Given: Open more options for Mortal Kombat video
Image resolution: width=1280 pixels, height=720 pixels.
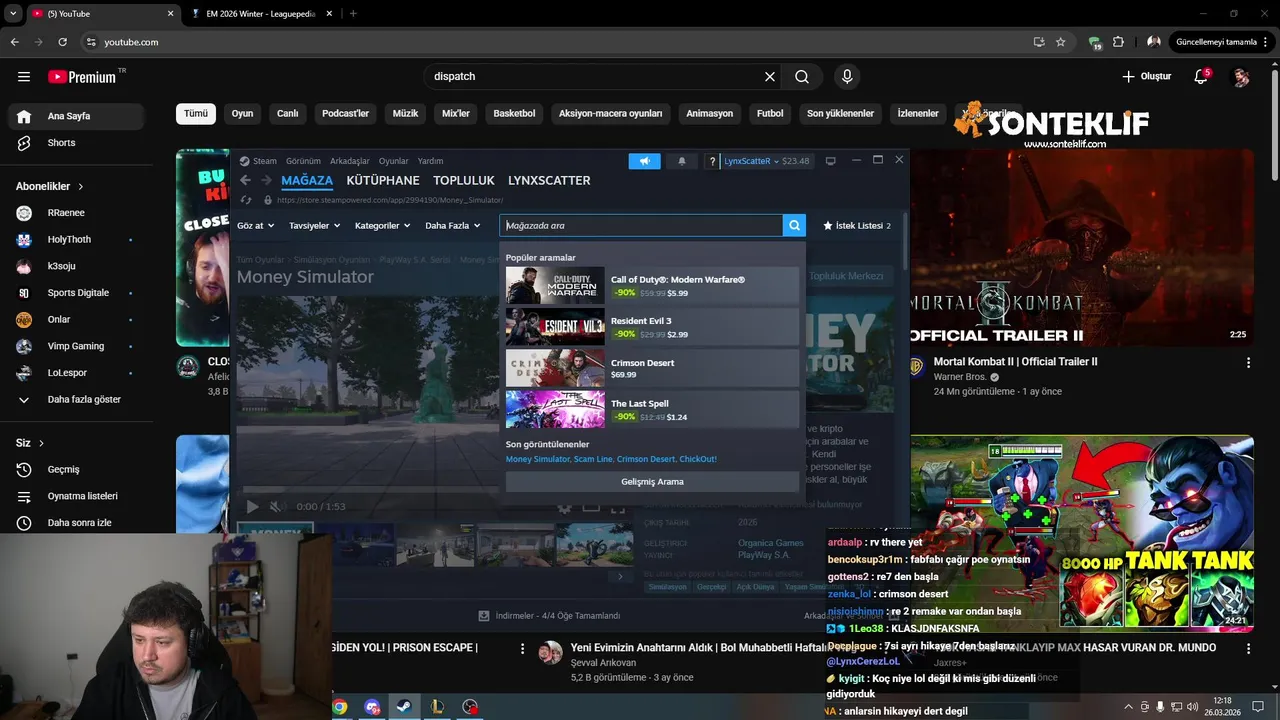Looking at the screenshot, I should tap(1248, 363).
